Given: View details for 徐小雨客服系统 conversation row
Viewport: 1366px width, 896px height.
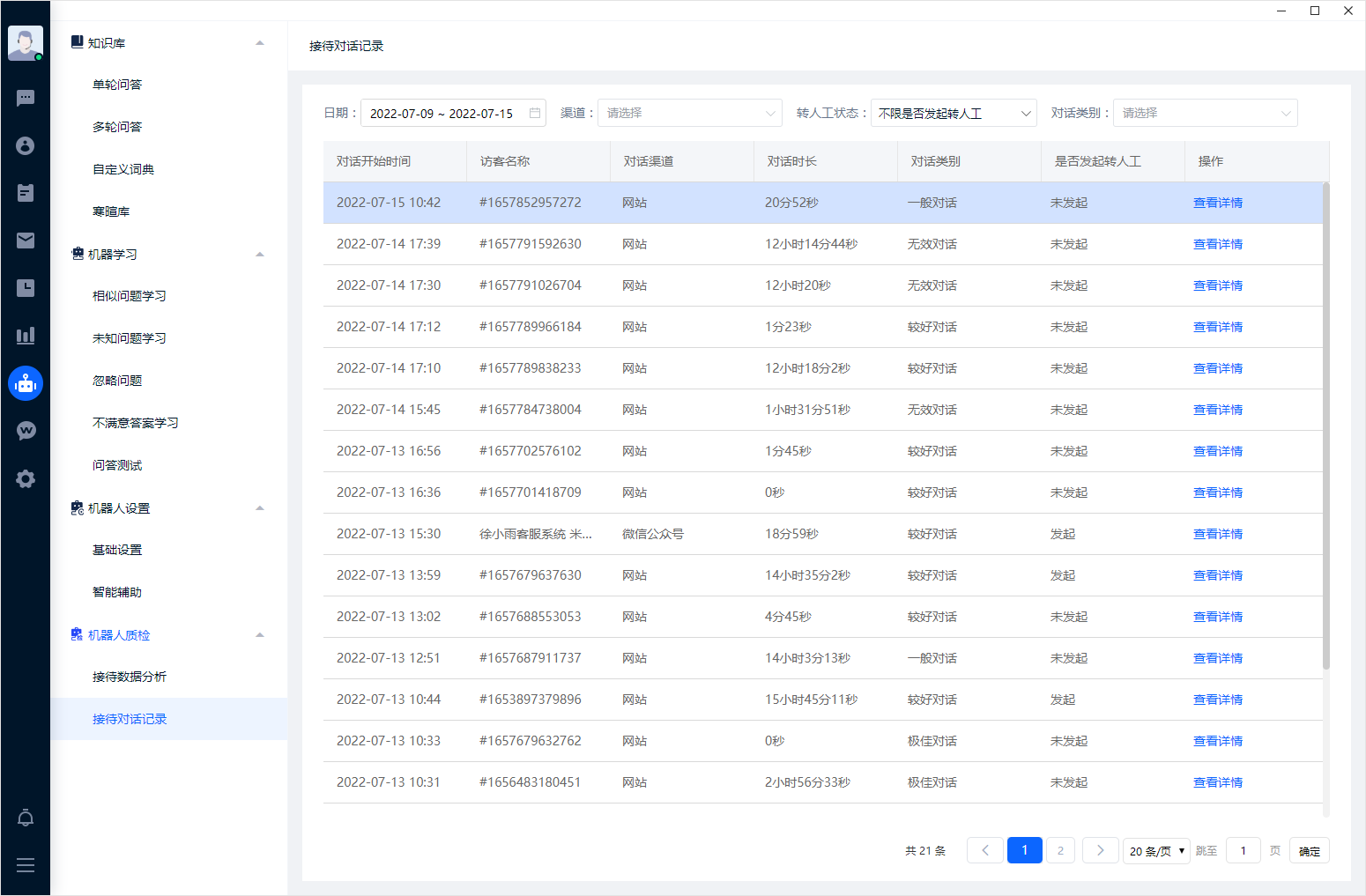Looking at the screenshot, I should tap(1218, 534).
